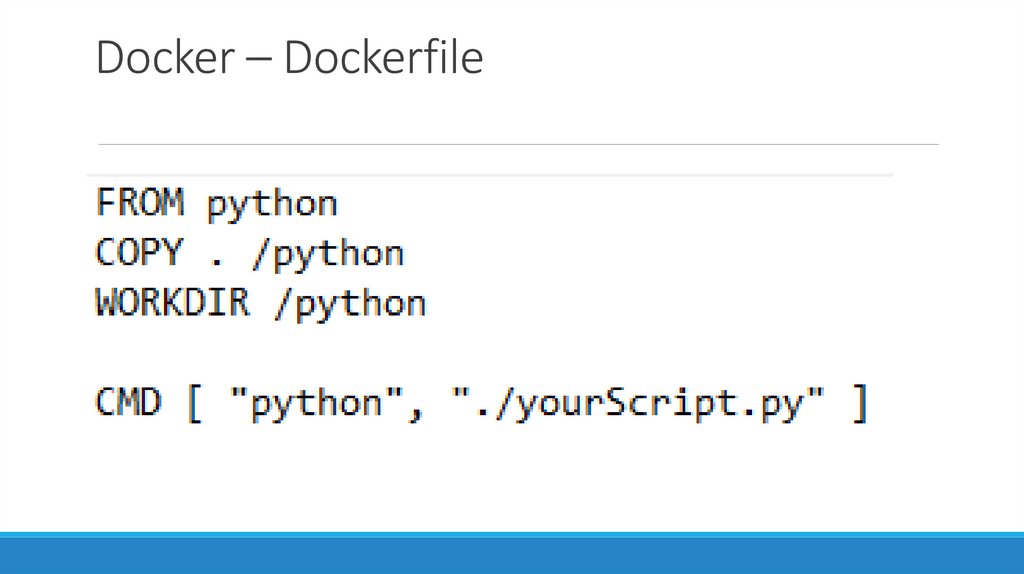Click the blue footer bar of the slide

tap(512, 553)
